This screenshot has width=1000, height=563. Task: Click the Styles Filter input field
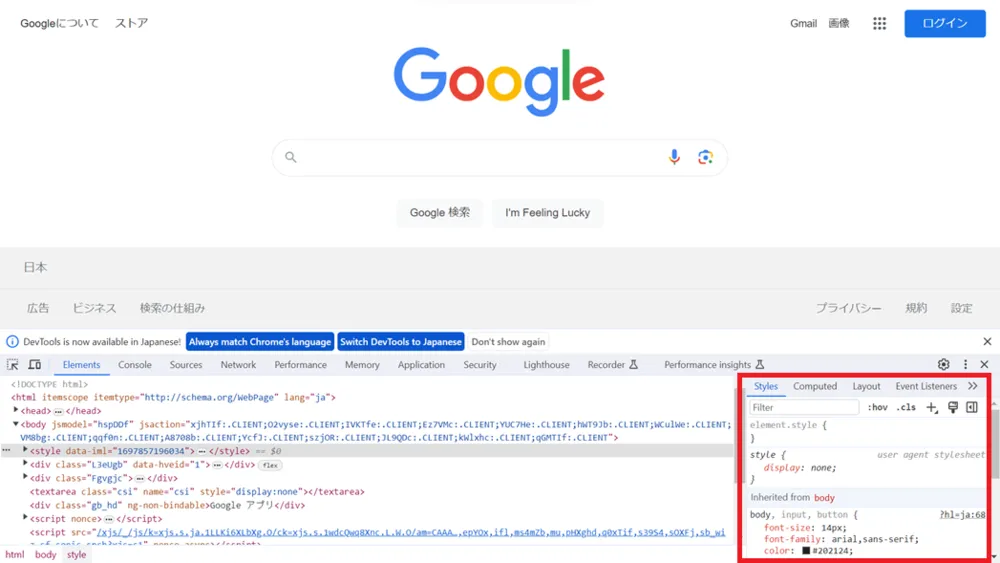click(804, 407)
